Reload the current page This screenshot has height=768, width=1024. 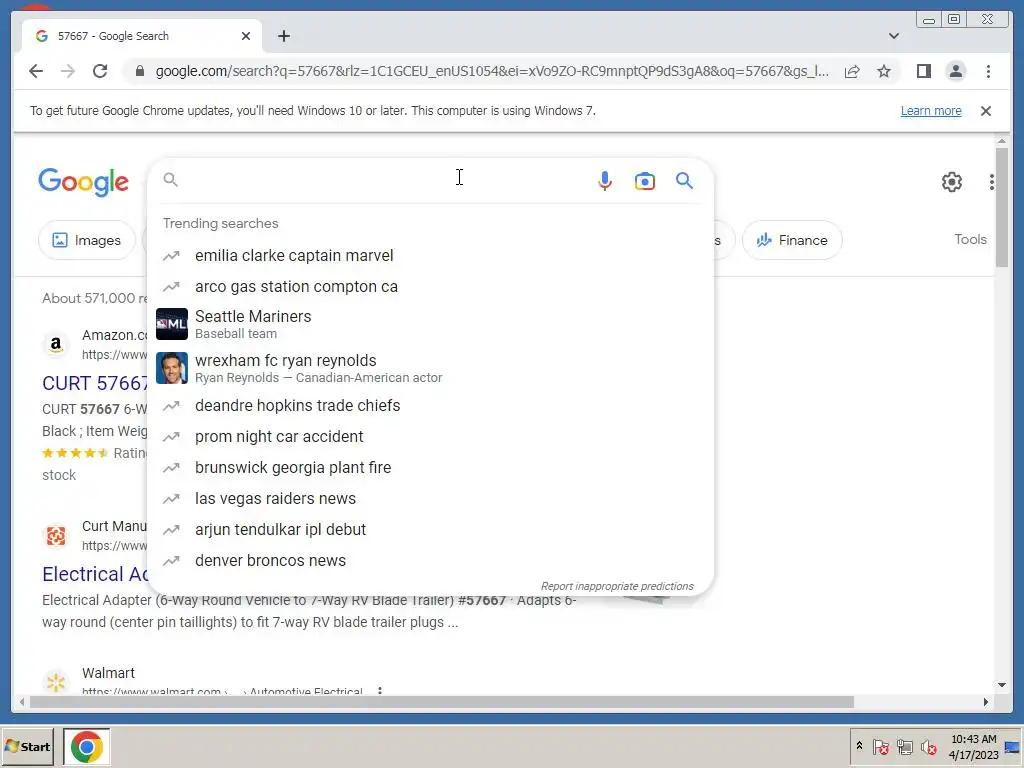(x=100, y=71)
